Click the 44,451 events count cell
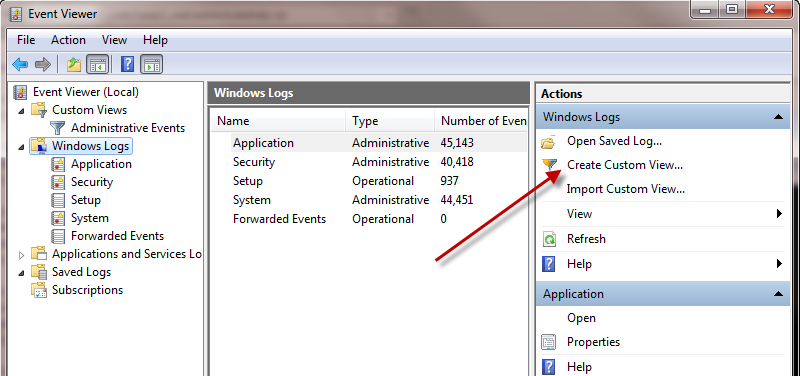Screen dimensions: 800x376 tap(457, 200)
